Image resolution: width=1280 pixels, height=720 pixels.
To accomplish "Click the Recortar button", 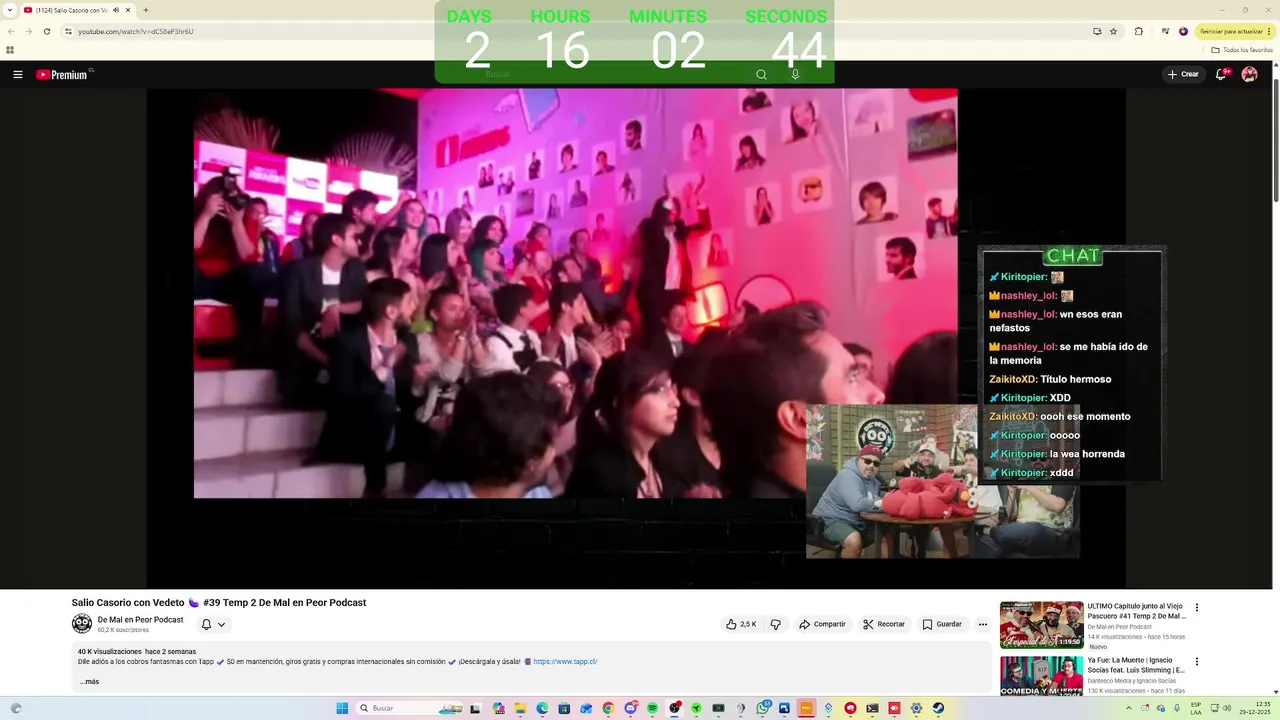I will [884, 624].
